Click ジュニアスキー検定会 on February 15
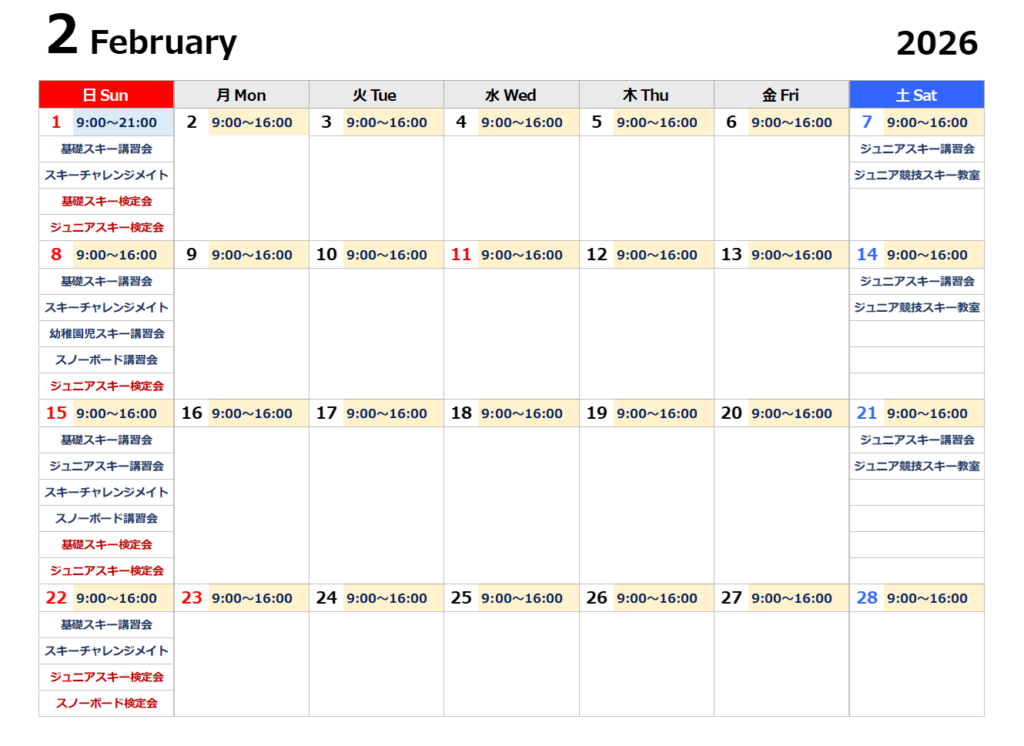Screen dimensions: 1024x746 pyautogui.click(x=106, y=570)
